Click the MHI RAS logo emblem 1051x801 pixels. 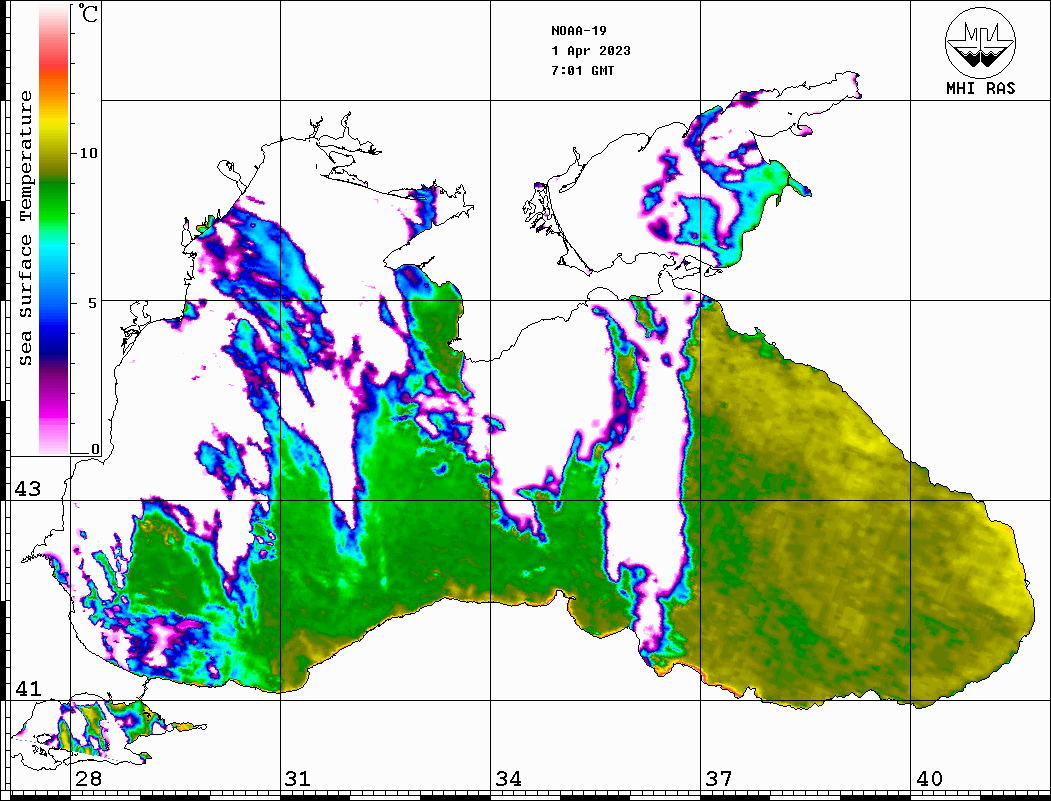(980, 42)
